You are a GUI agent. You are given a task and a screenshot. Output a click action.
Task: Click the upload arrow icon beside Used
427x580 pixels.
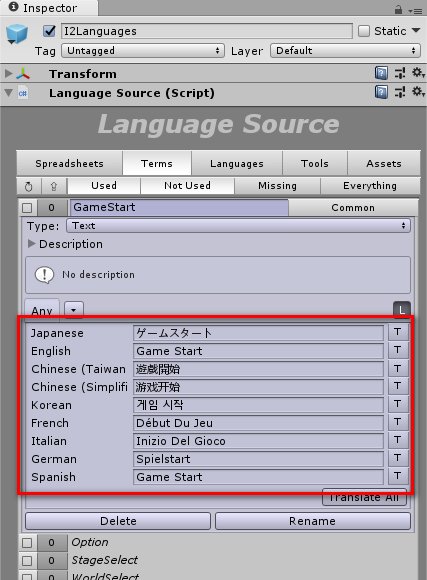54,186
